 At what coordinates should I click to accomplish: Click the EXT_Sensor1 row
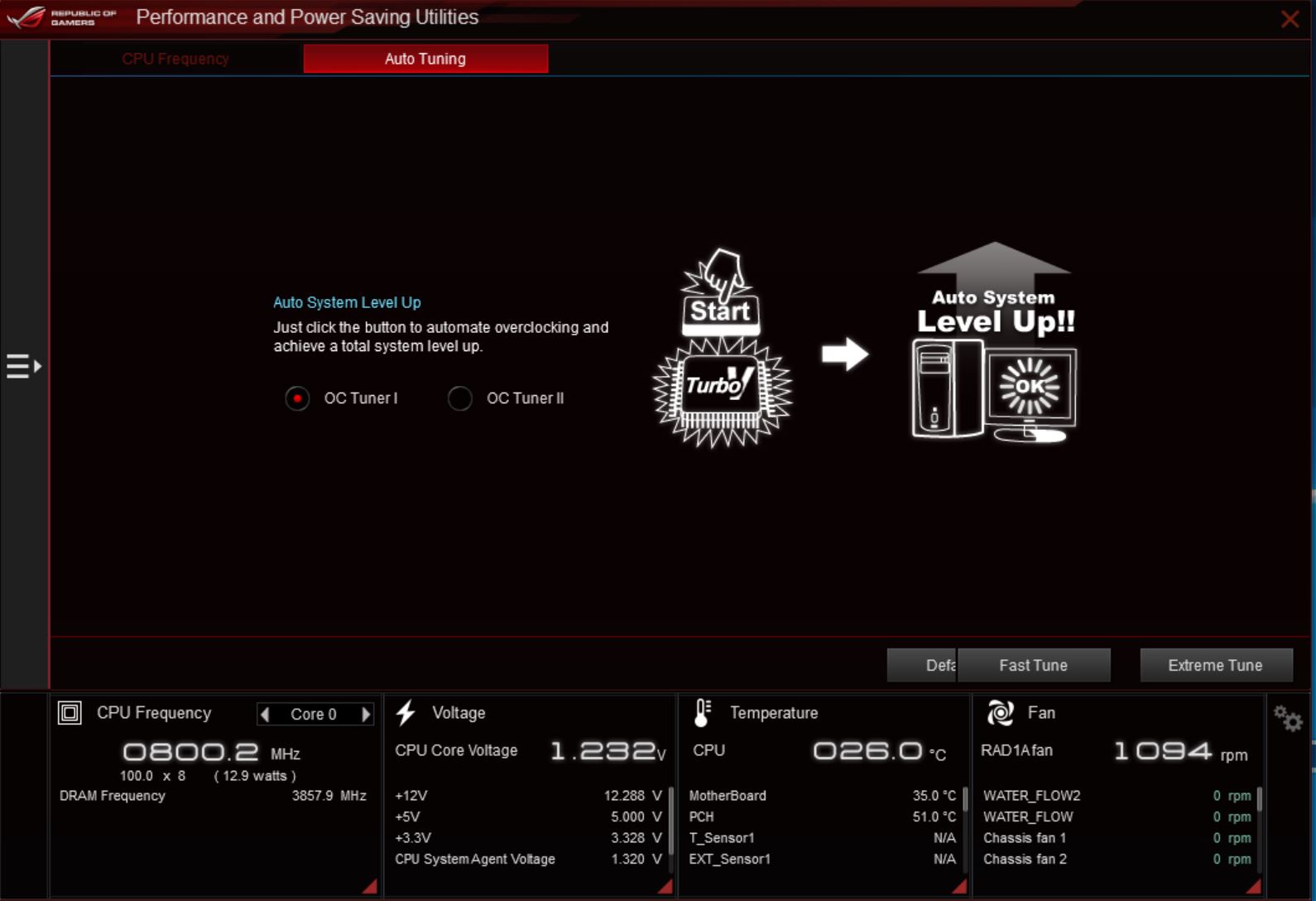pyautogui.click(x=823, y=859)
